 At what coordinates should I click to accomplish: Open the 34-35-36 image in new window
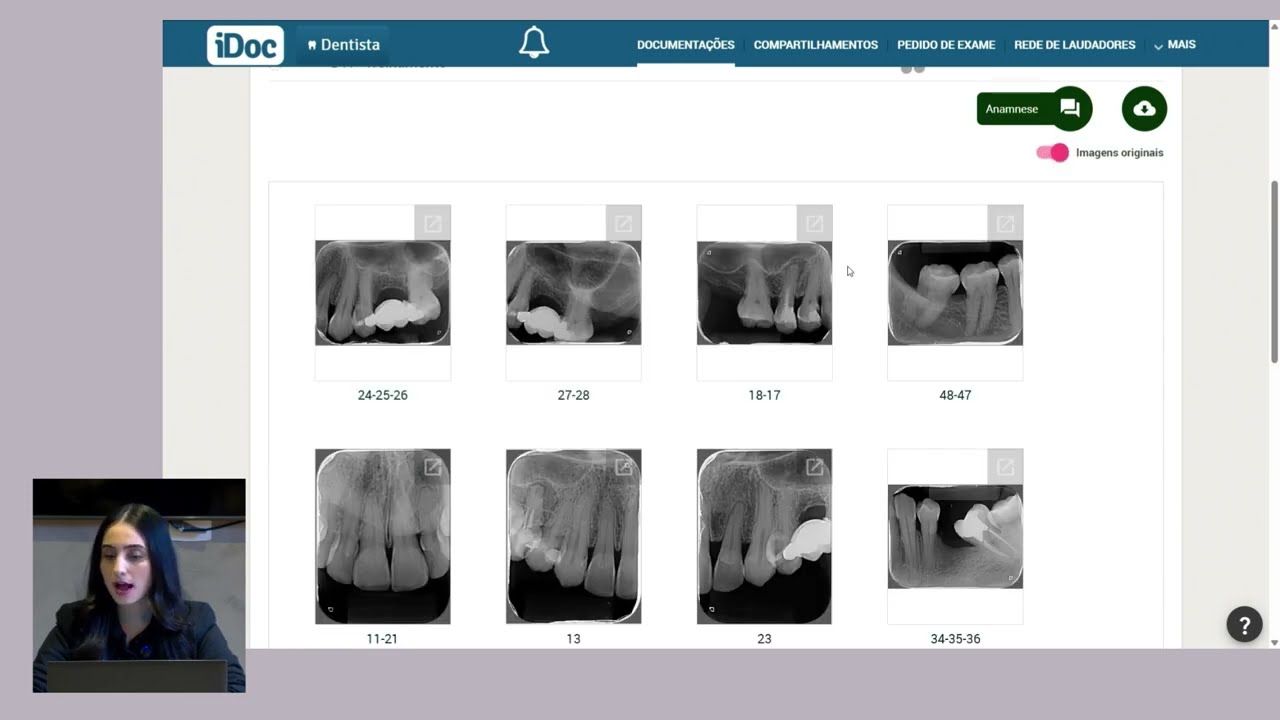coord(1006,467)
